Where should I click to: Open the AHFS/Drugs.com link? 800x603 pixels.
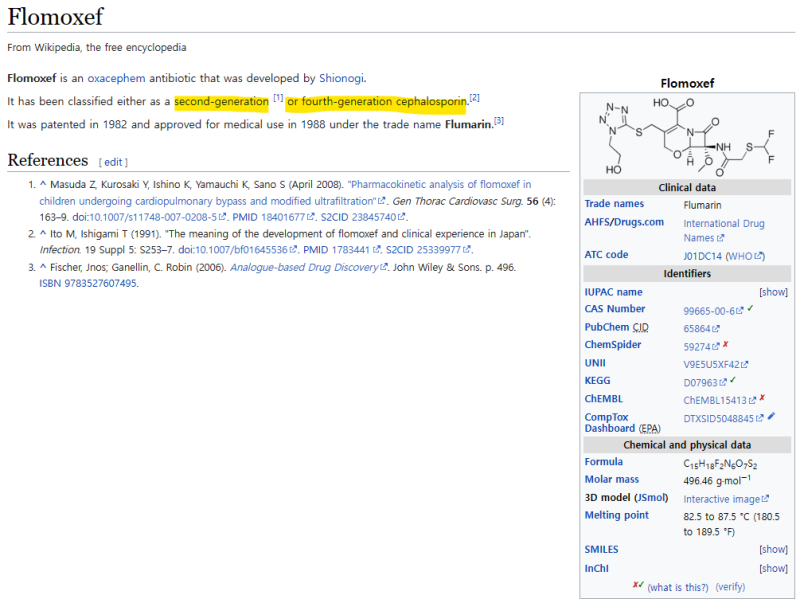[x=624, y=222]
